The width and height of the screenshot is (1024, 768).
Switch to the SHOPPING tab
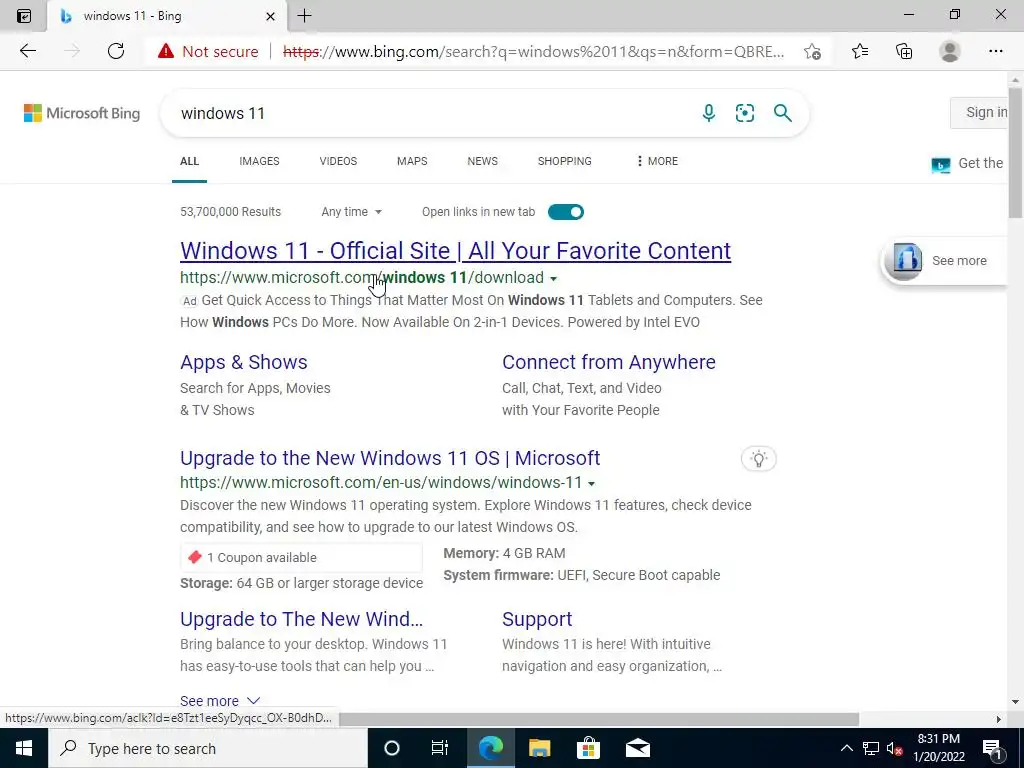pyautogui.click(x=565, y=161)
